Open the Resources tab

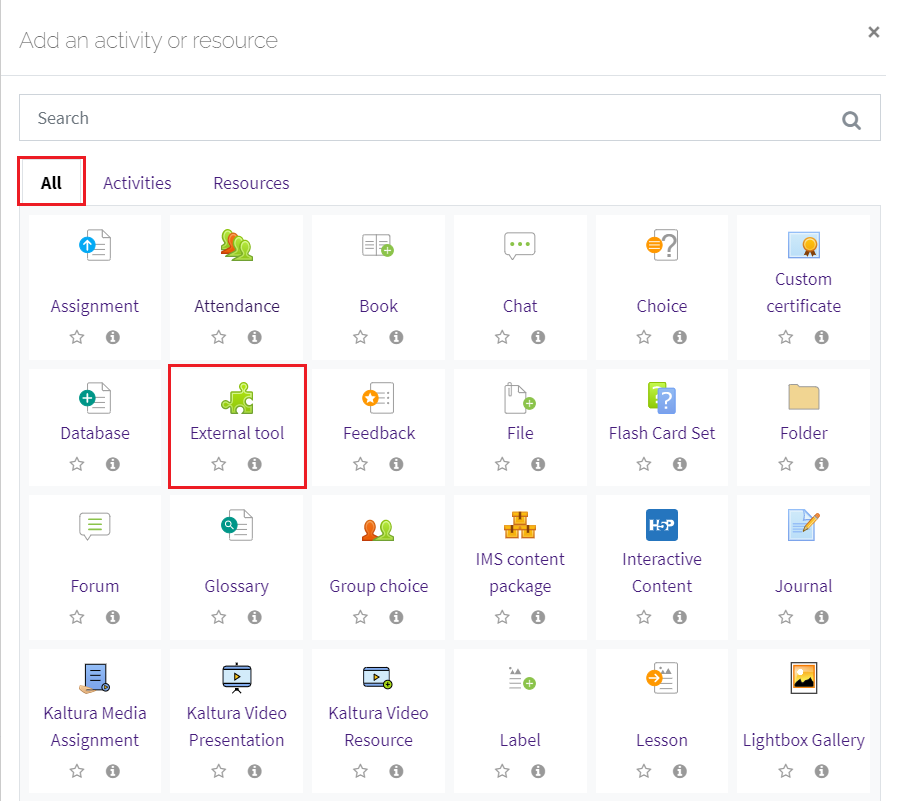[251, 183]
